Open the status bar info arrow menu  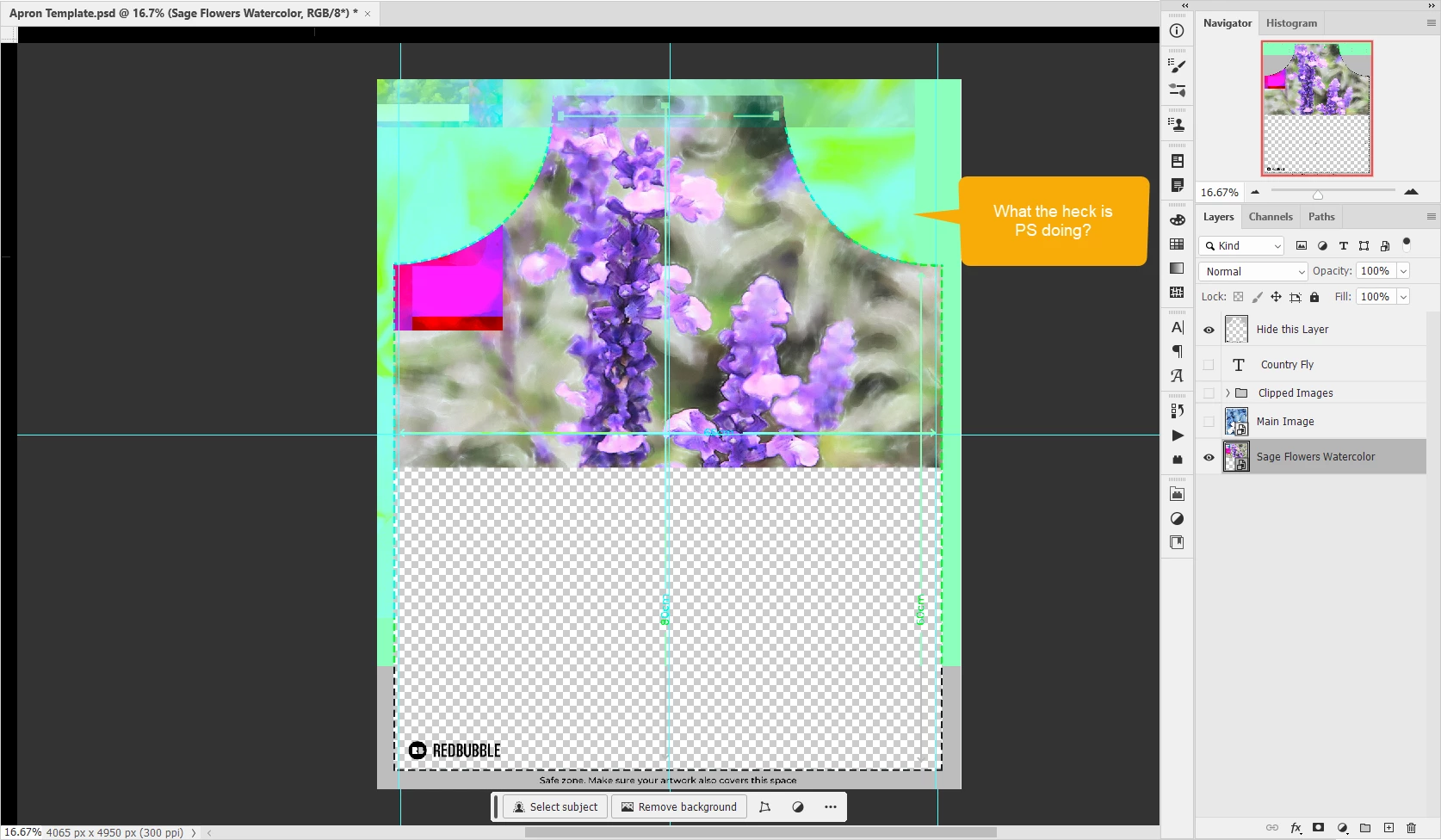(194, 833)
